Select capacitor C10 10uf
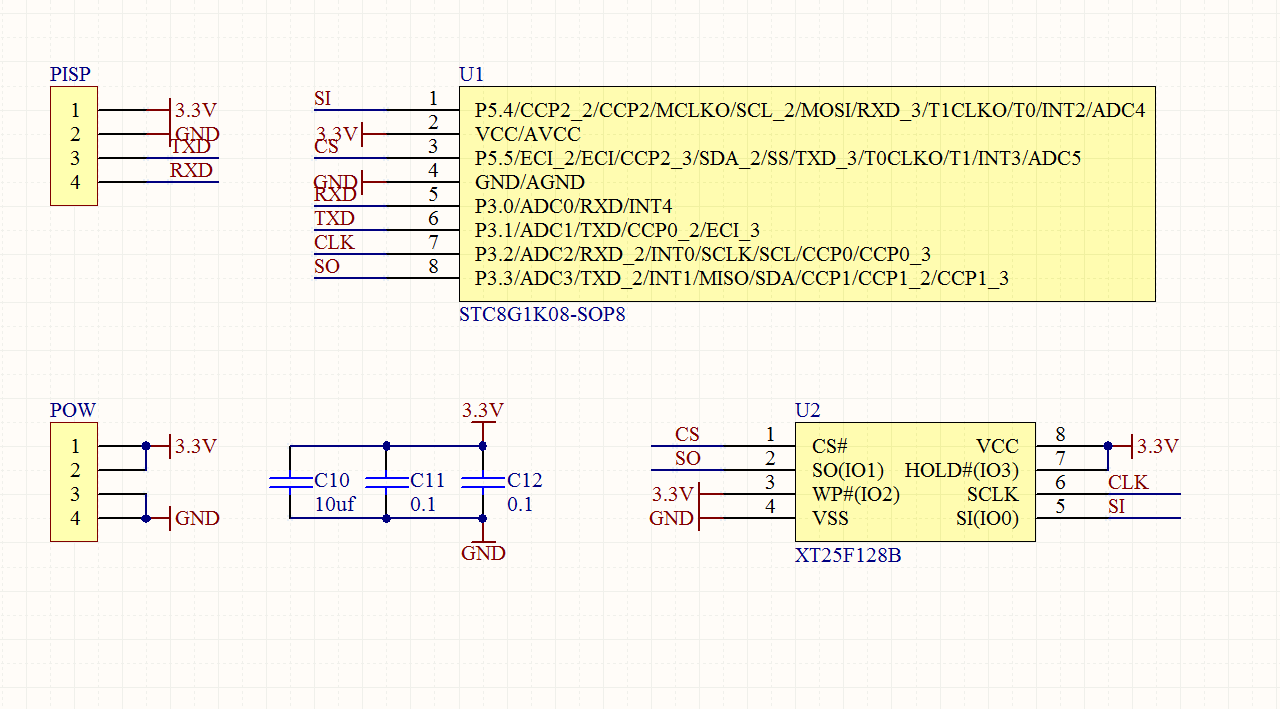The width and height of the screenshot is (1280, 710). tap(290, 482)
